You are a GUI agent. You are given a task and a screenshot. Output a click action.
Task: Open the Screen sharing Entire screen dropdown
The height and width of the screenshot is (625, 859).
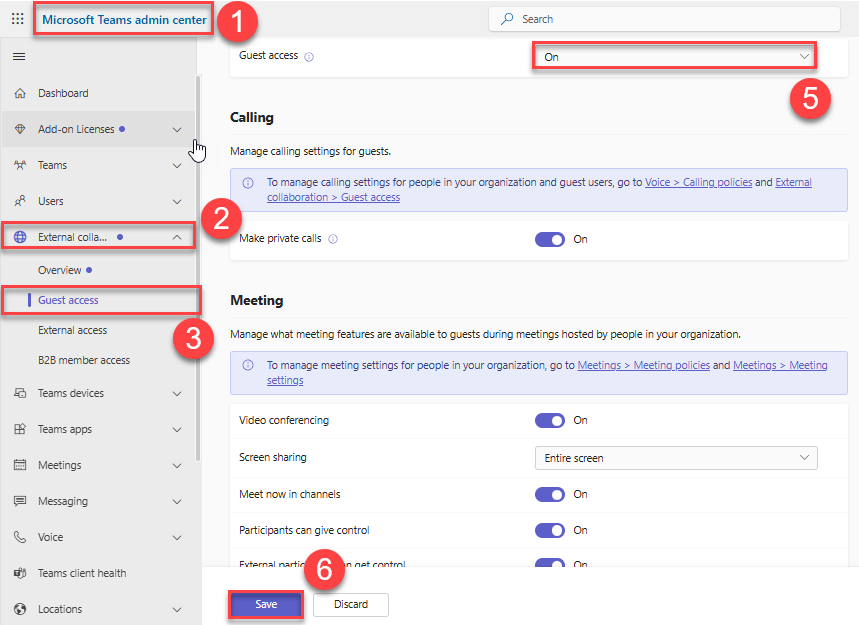pos(676,458)
